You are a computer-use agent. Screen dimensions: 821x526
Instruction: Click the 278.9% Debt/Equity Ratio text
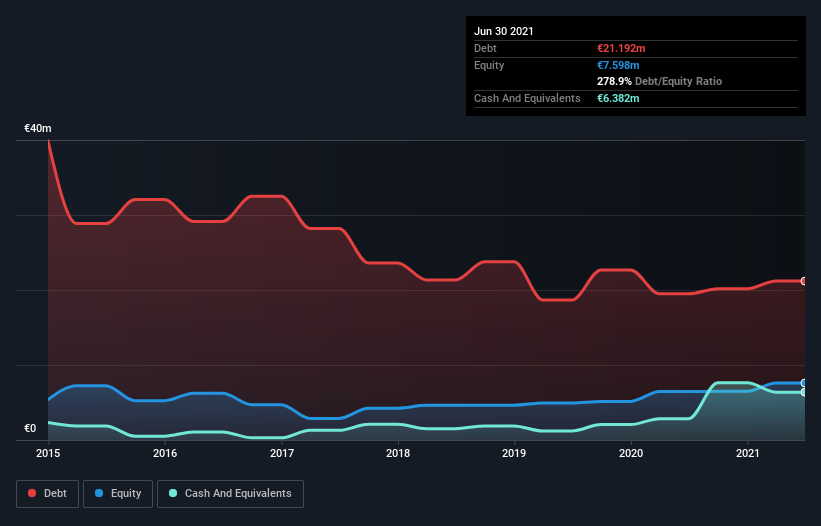[x=659, y=81]
